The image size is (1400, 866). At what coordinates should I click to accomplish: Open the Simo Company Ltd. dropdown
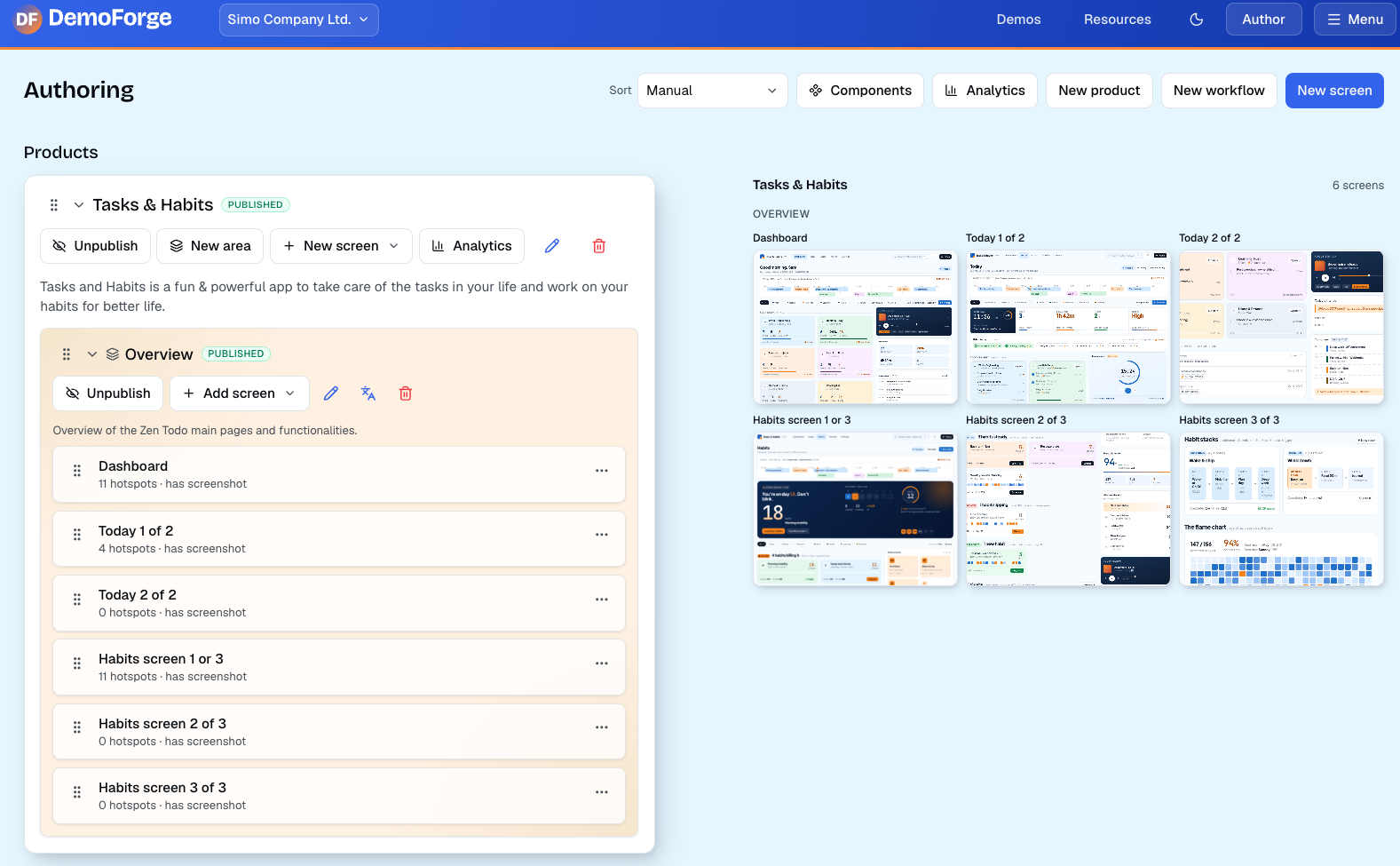(299, 20)
